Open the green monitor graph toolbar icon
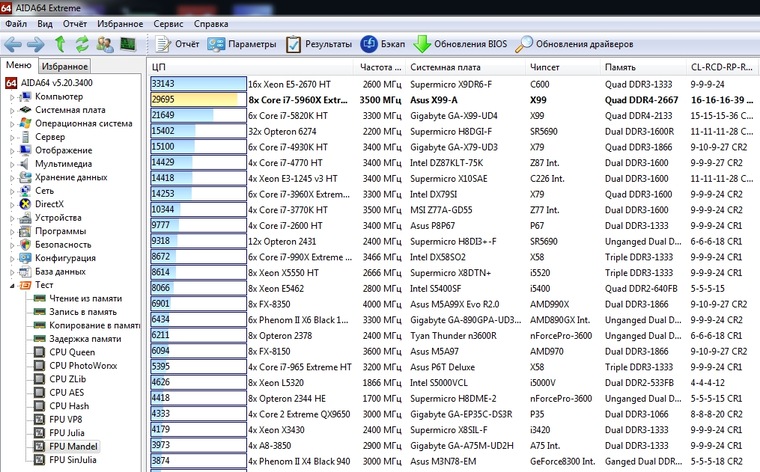Image resolution: width=760 pixels, height=472 pixels. point(128,44)
